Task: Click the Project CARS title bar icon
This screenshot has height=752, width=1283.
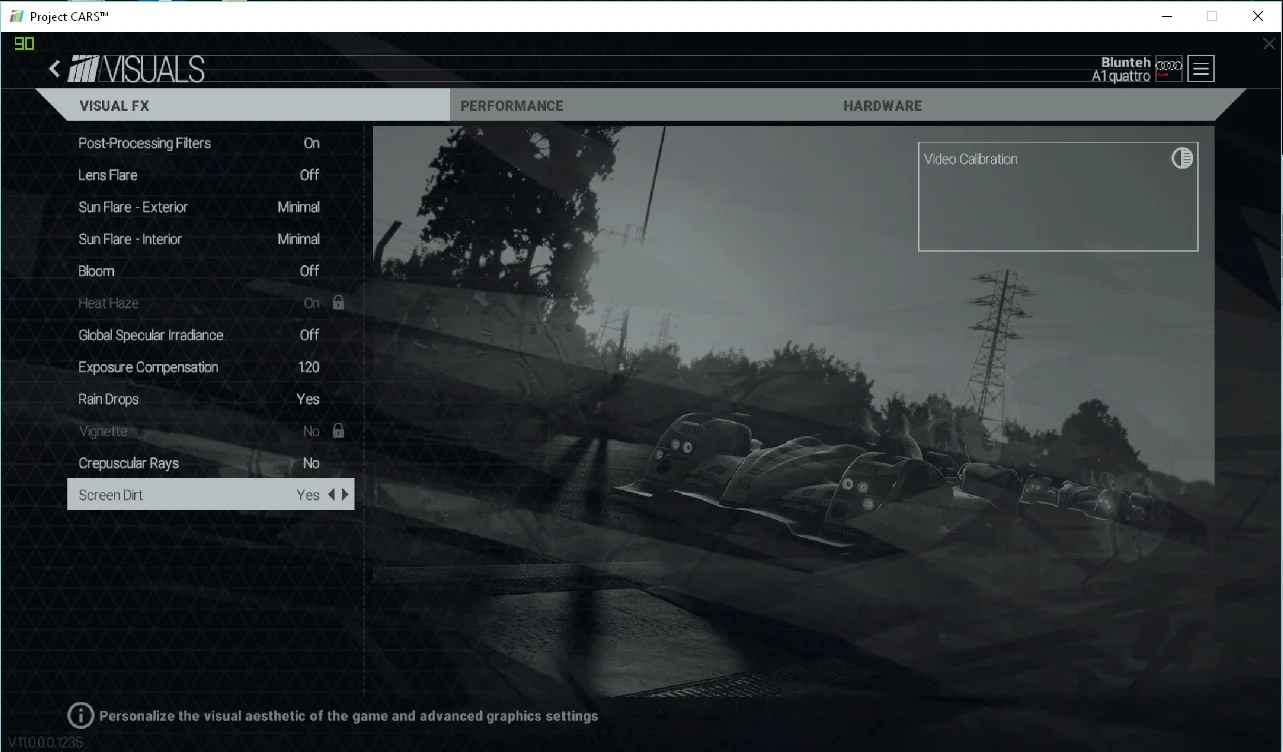Action: (16, 16)
